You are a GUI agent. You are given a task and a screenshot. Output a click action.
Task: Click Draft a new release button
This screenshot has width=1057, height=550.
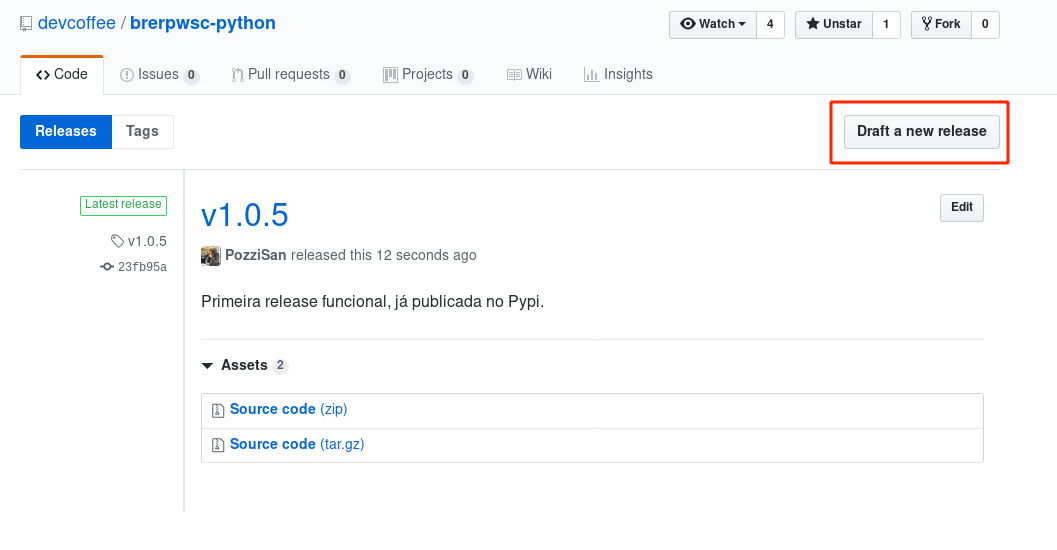point(922,131)
